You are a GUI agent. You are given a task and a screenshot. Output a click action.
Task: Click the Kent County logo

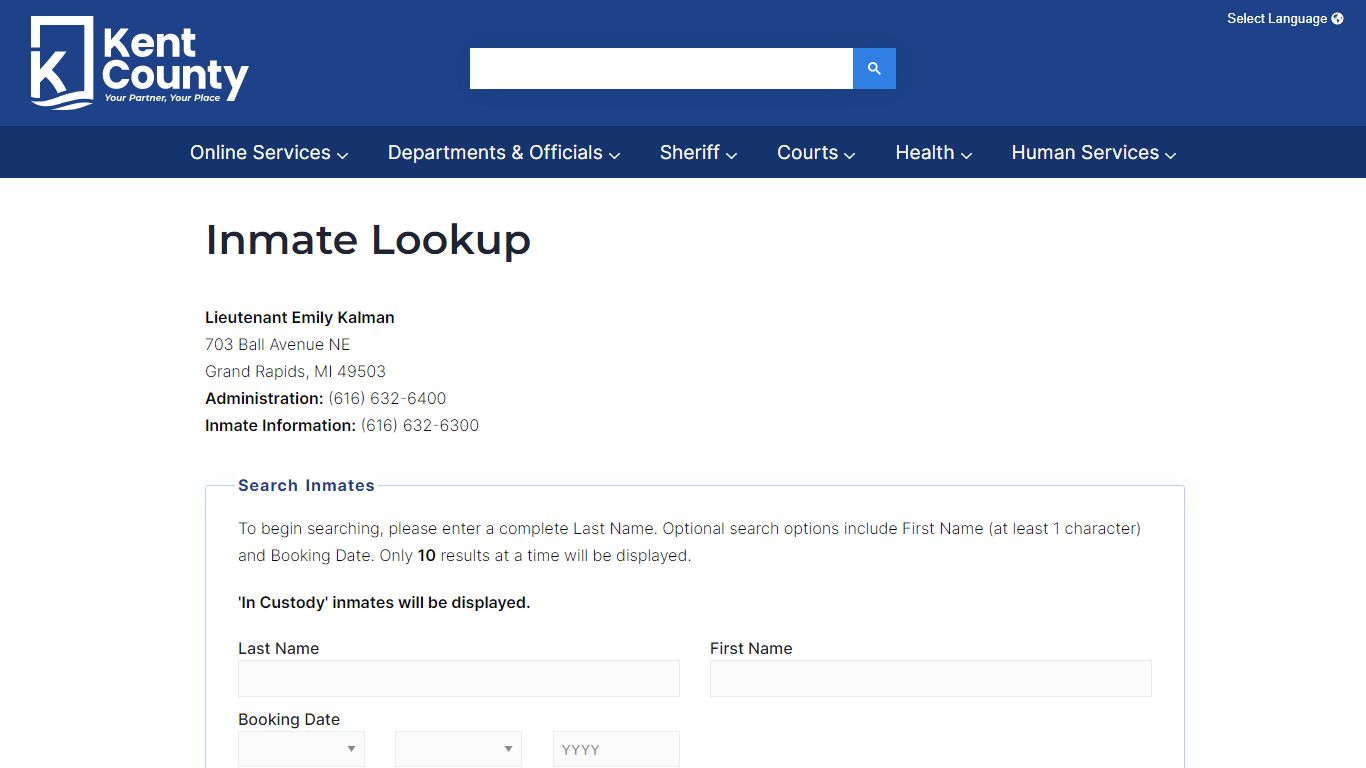139,62
